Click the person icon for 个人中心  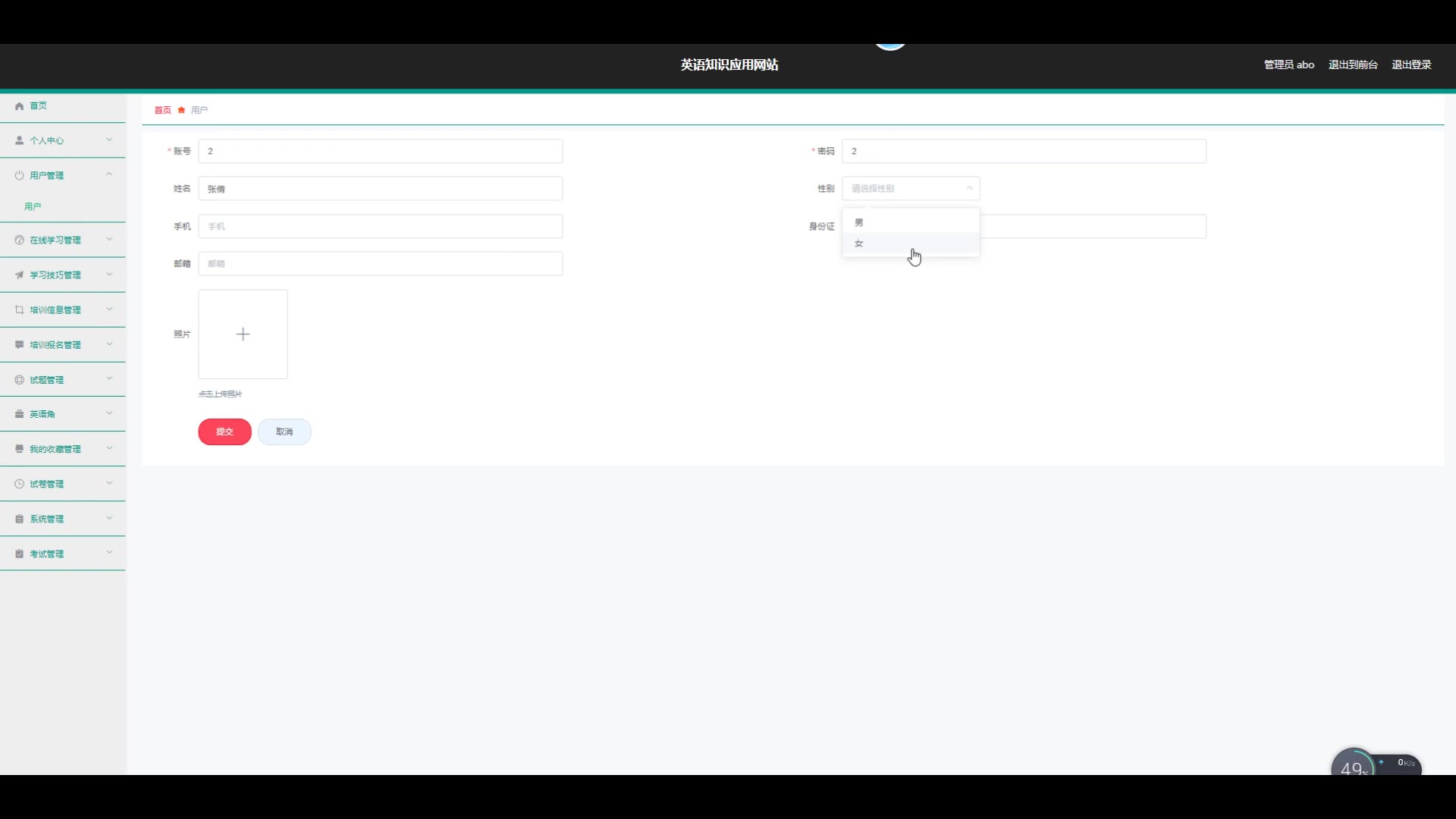[x=19, y=140]
